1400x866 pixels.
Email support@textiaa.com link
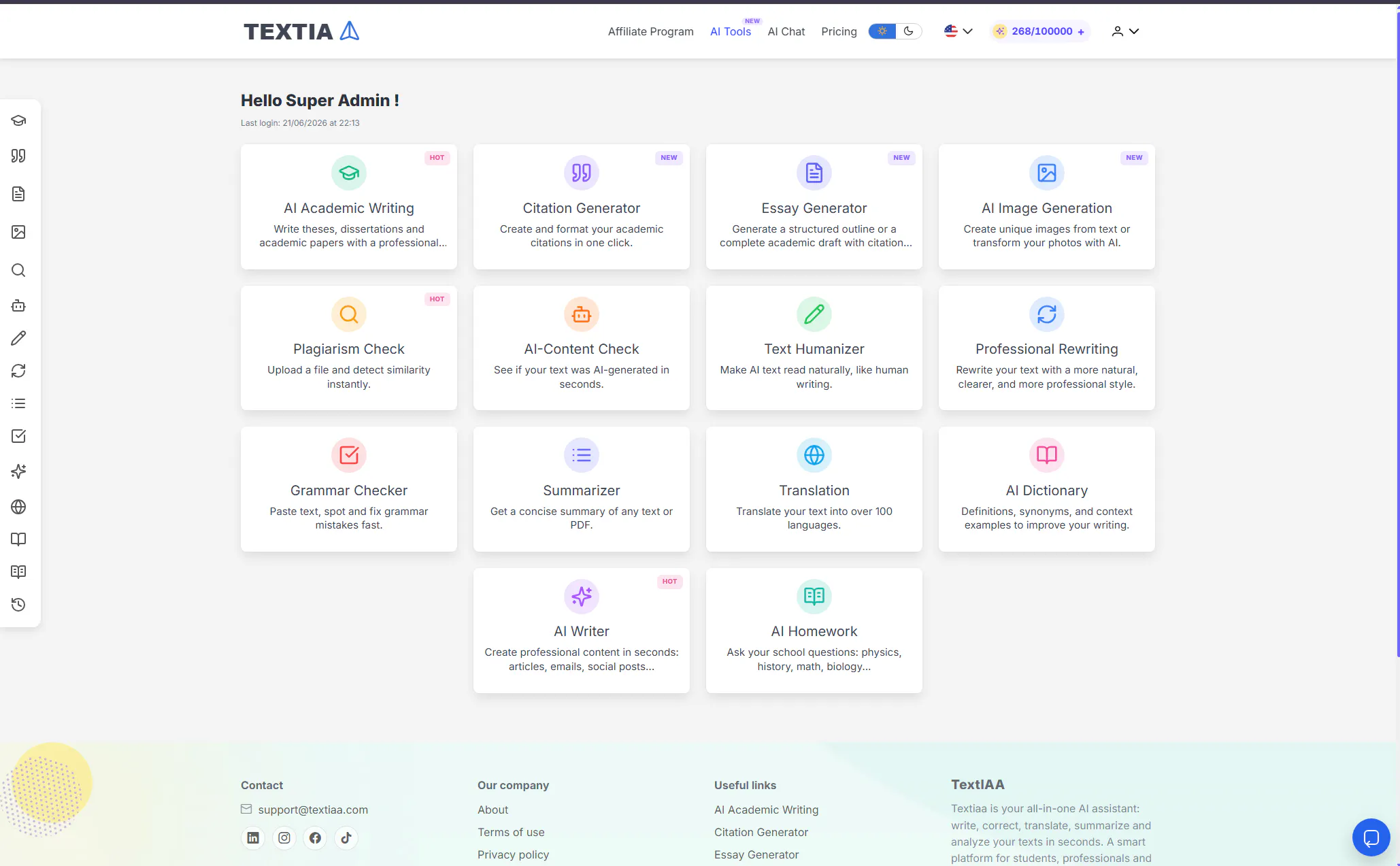pyautogui.click(x=313, y=810)
